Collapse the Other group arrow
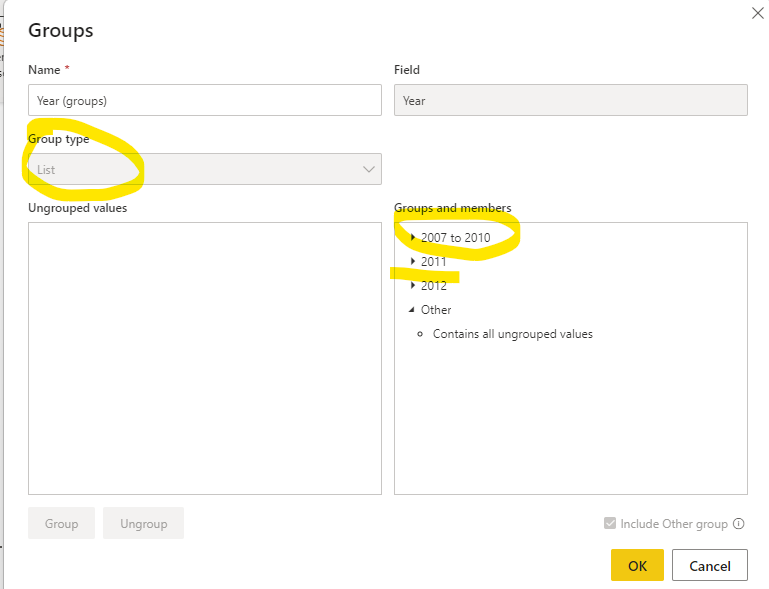The image size is (769, 589). pyautogui.click(x=412, y=309)
